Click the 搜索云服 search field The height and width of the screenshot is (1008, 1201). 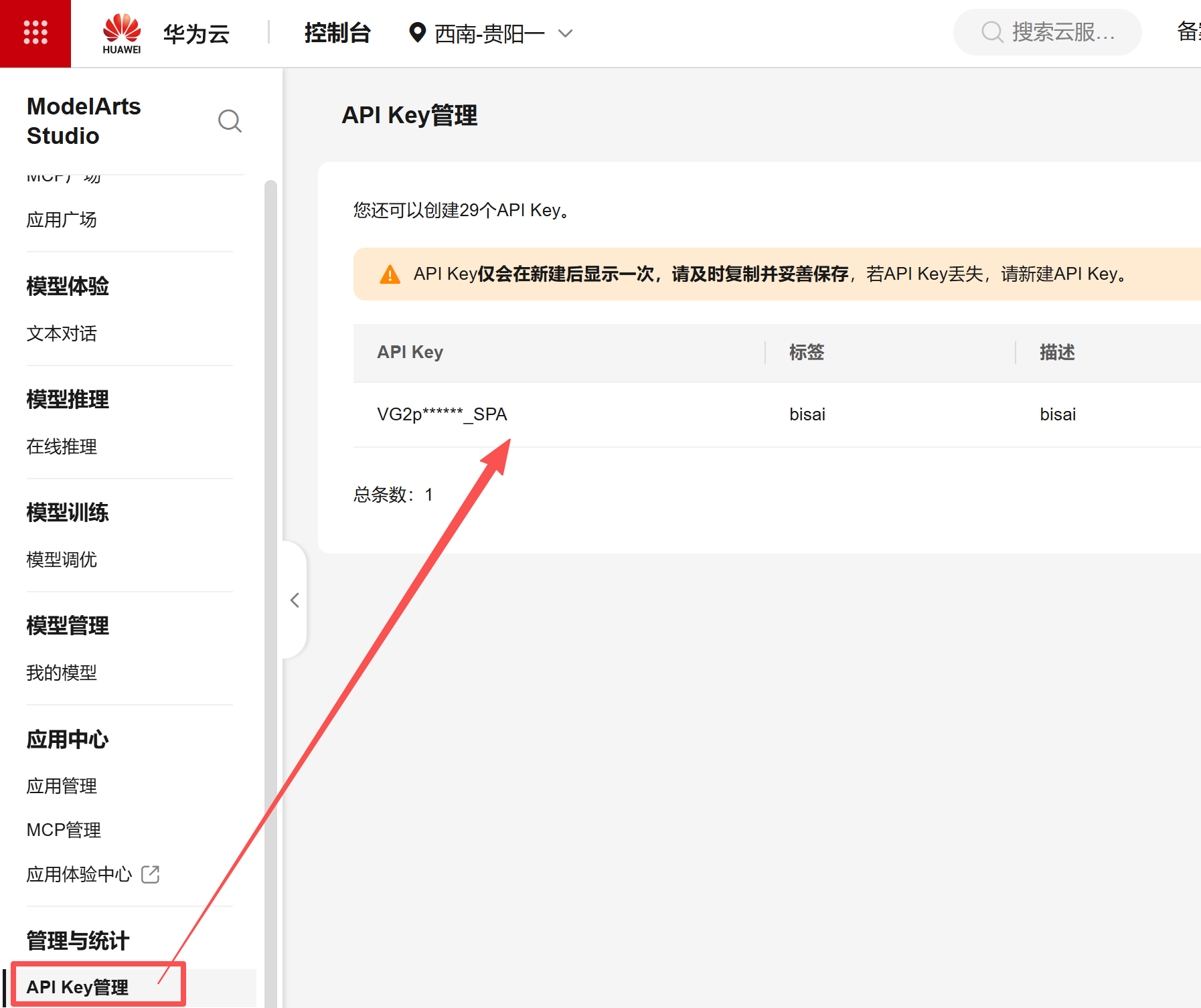click(1047, 31)
